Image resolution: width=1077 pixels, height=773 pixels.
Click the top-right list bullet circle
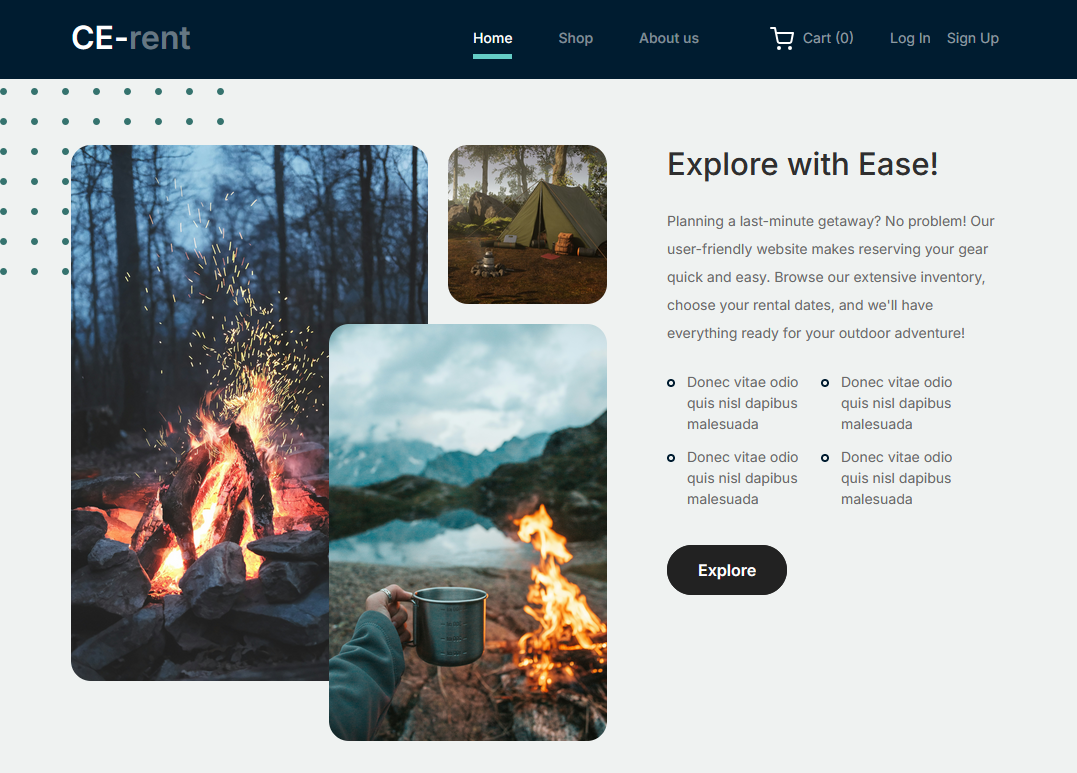point(825,383)
